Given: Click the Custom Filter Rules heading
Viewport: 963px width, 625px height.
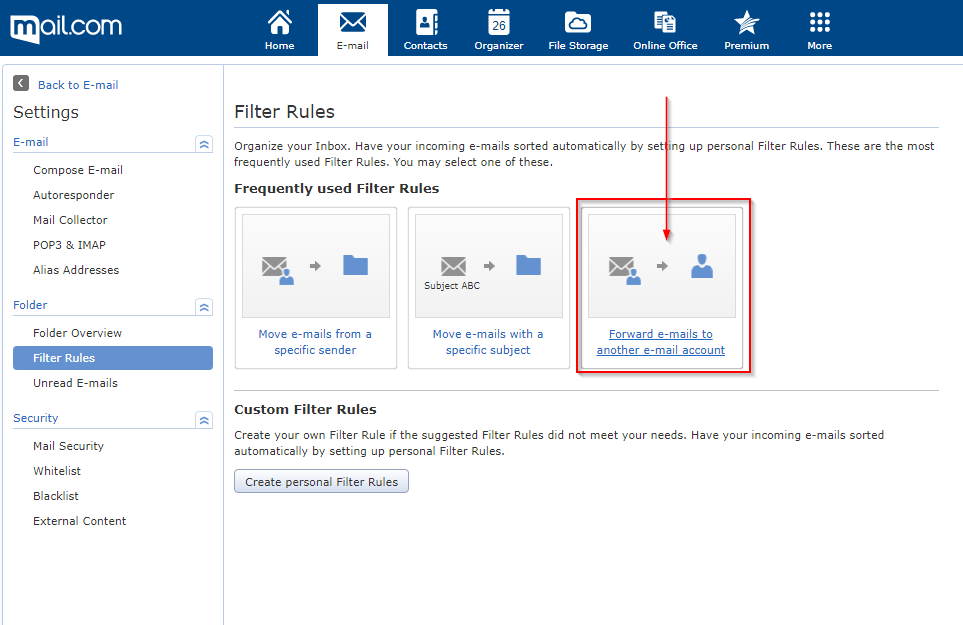Looking at the screenshot, I should [305, 410].
